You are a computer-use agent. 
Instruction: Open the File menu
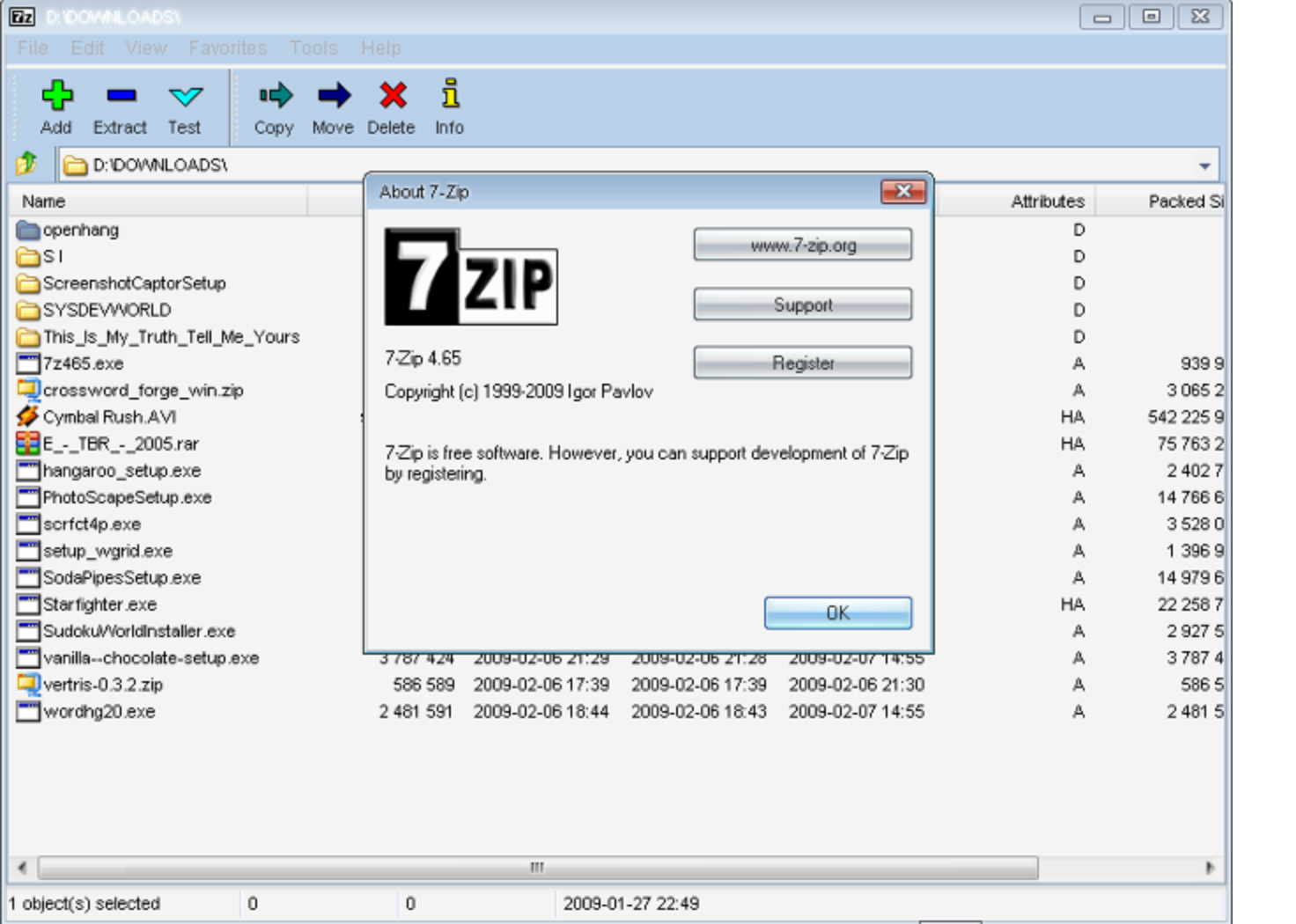tap(33, 48)
